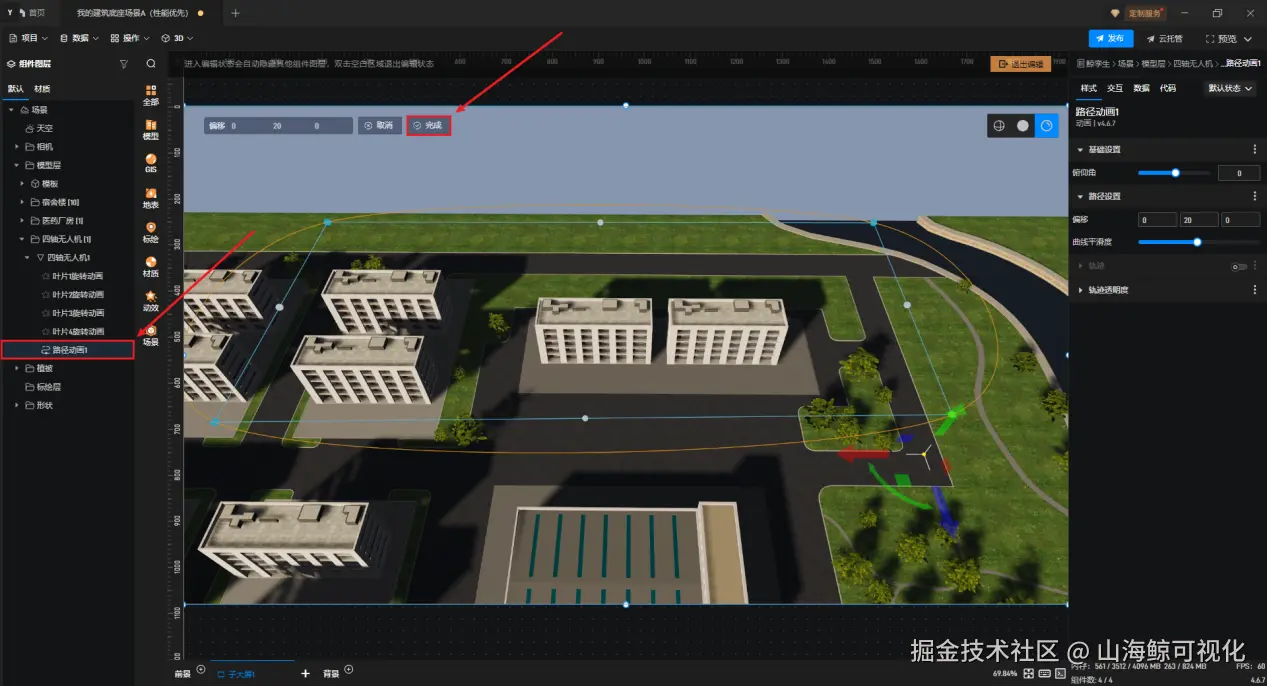Image resolution: width=1267 pixels, height=686 pixels.
Task: Click the orange 退出编辑 exit editing button
Action: [x=1020, y=64]
